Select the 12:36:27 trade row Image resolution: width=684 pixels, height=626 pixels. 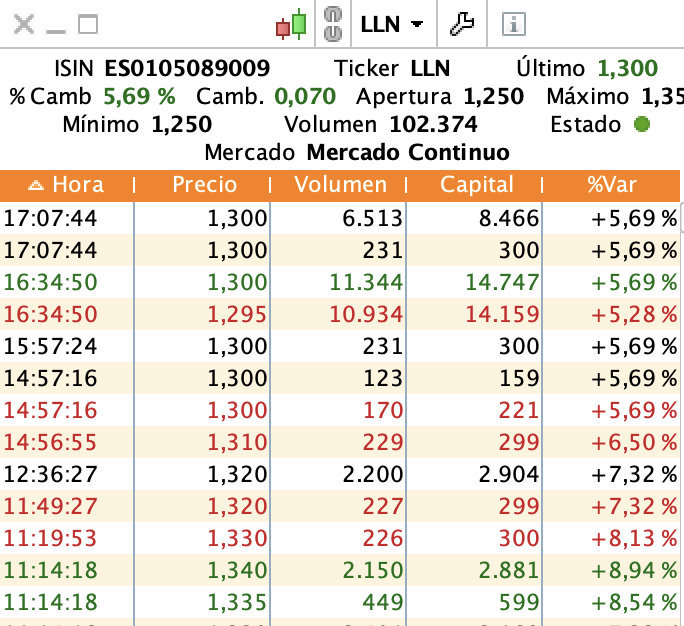340,474
